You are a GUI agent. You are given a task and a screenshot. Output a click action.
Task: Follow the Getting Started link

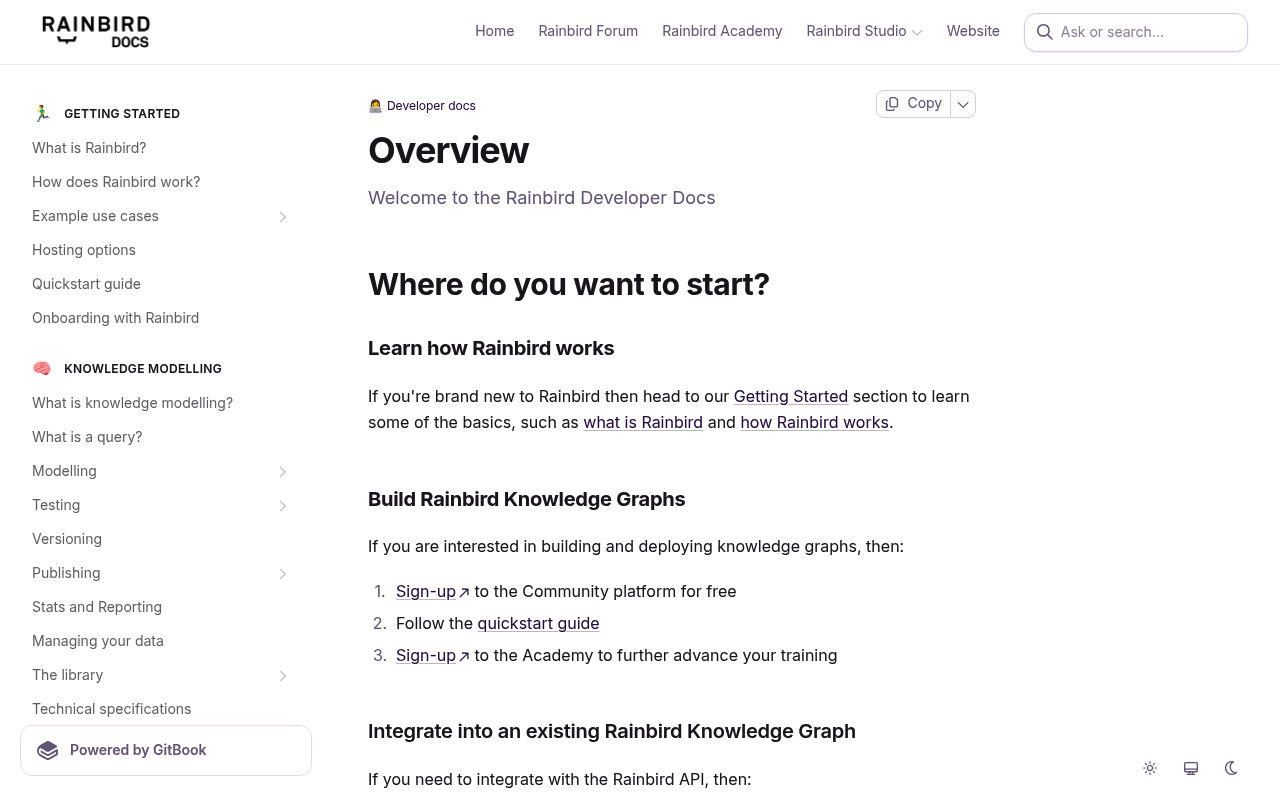tap(791, 397)
